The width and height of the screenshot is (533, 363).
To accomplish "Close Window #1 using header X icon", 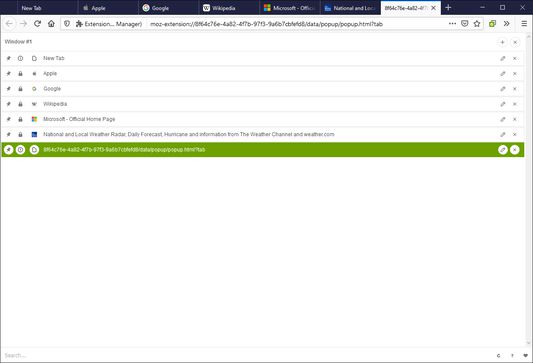I will click(515, 42).
